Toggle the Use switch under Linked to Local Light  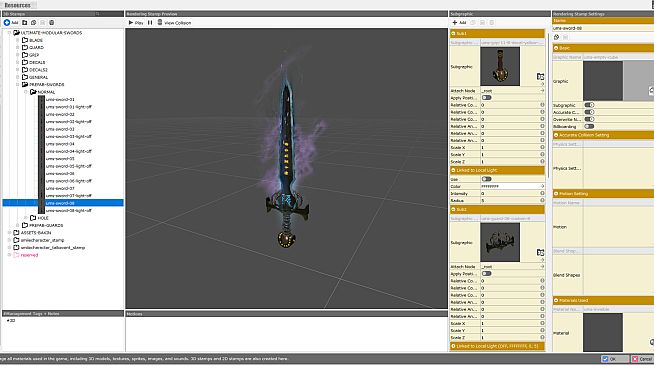point(486,179)
